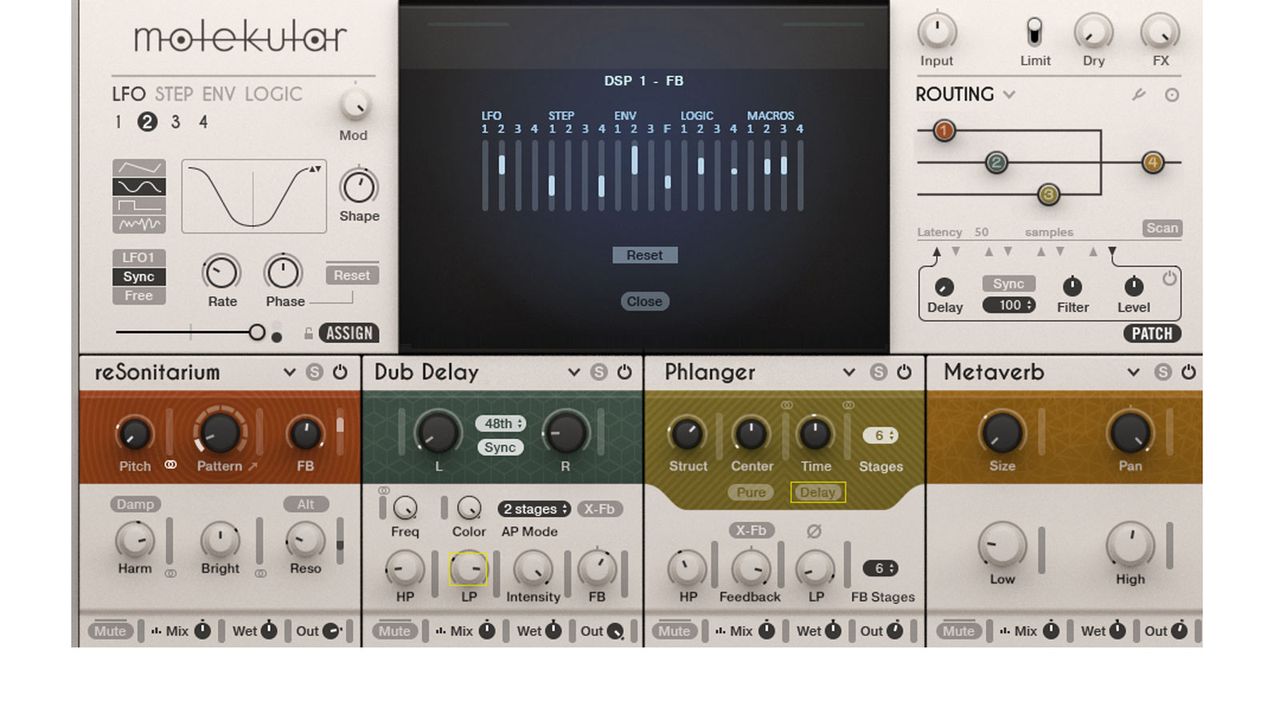The image size is (1280, 720).
Task: Click the Input level knob
Action: pyautogui.click(x=937, y=31)
